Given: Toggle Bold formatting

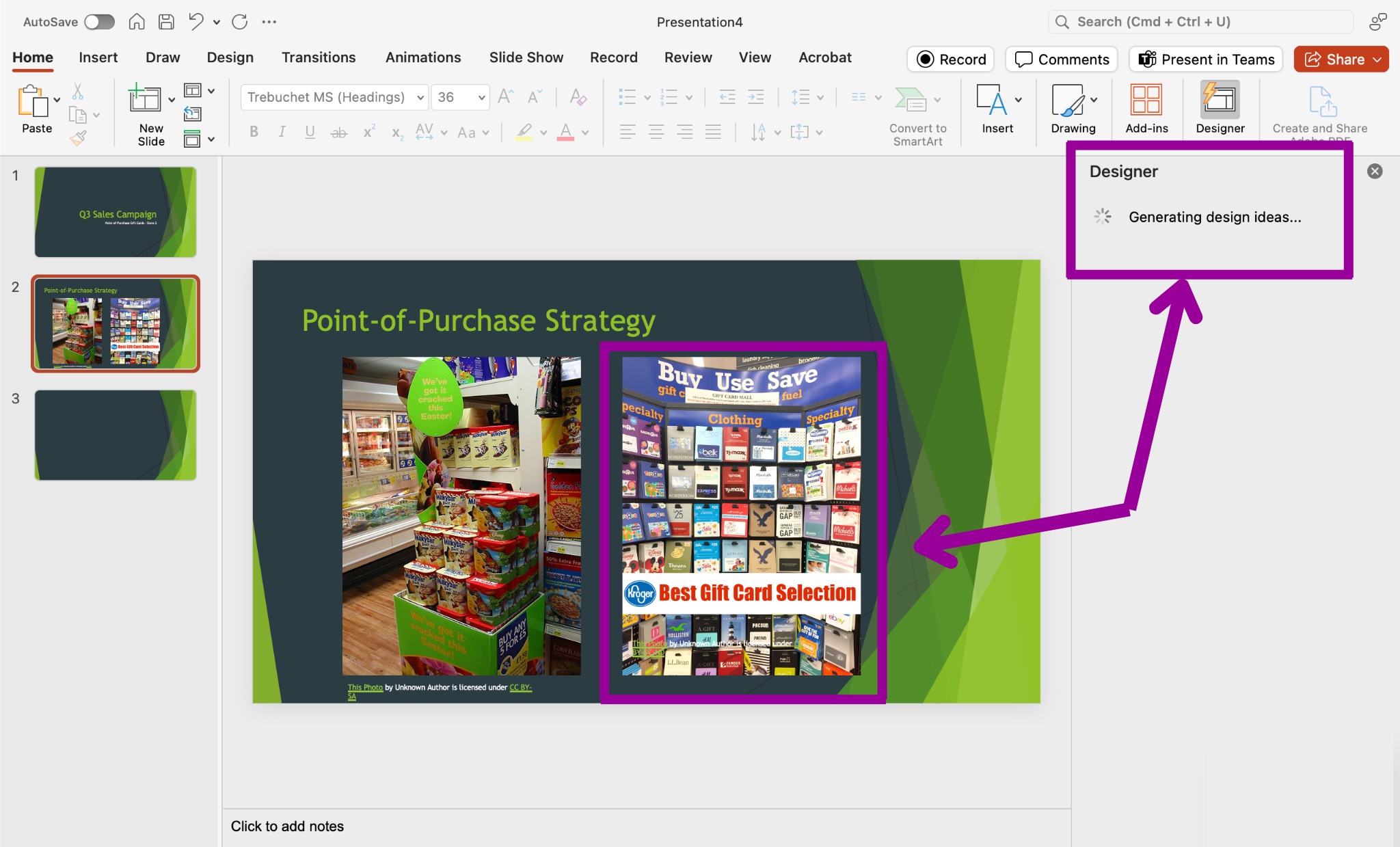Looking at the screenshot, I should [x=254, y=132].
